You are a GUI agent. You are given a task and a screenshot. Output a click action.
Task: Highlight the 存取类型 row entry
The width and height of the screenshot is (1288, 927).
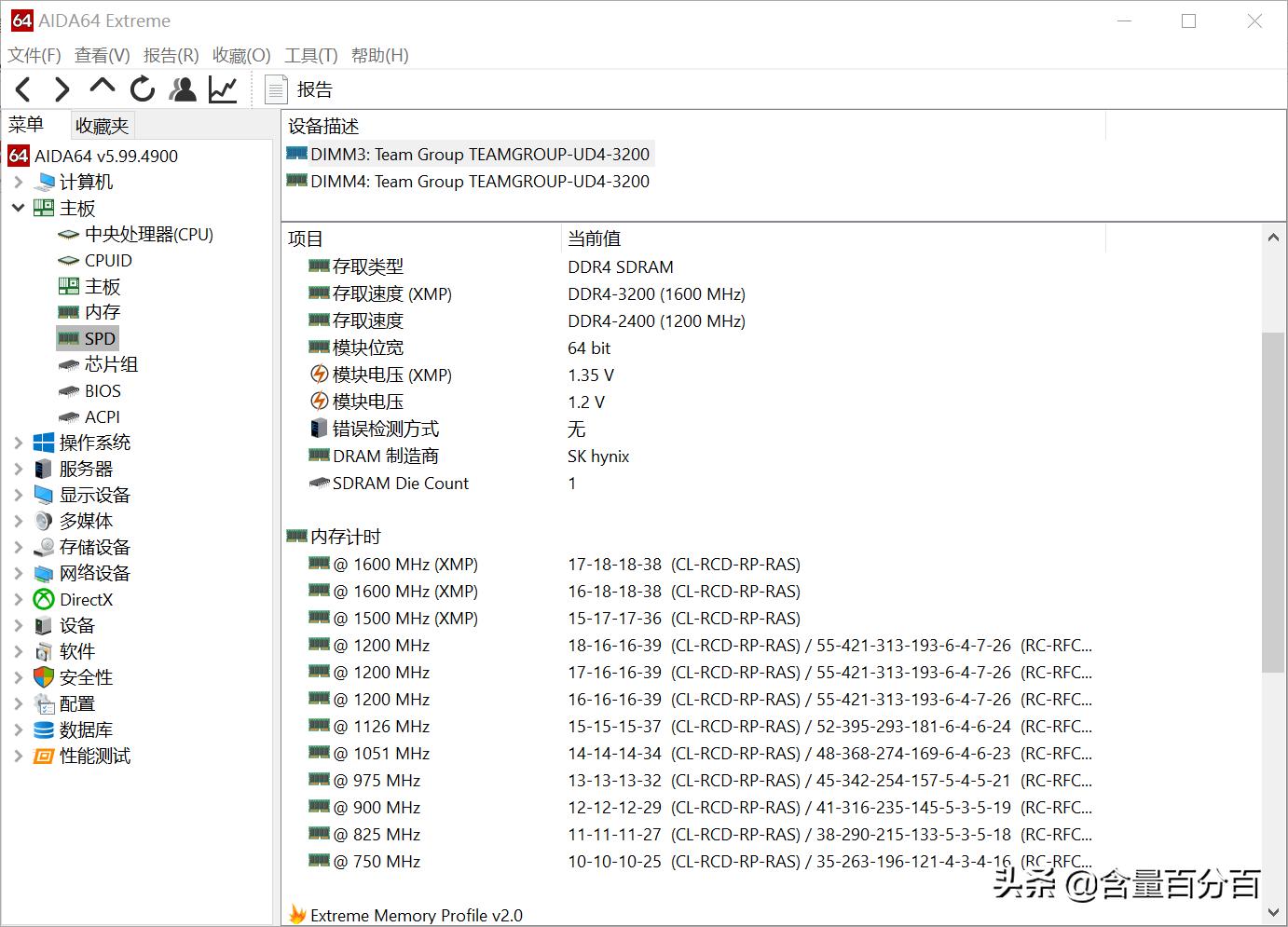tap(365, 266)
